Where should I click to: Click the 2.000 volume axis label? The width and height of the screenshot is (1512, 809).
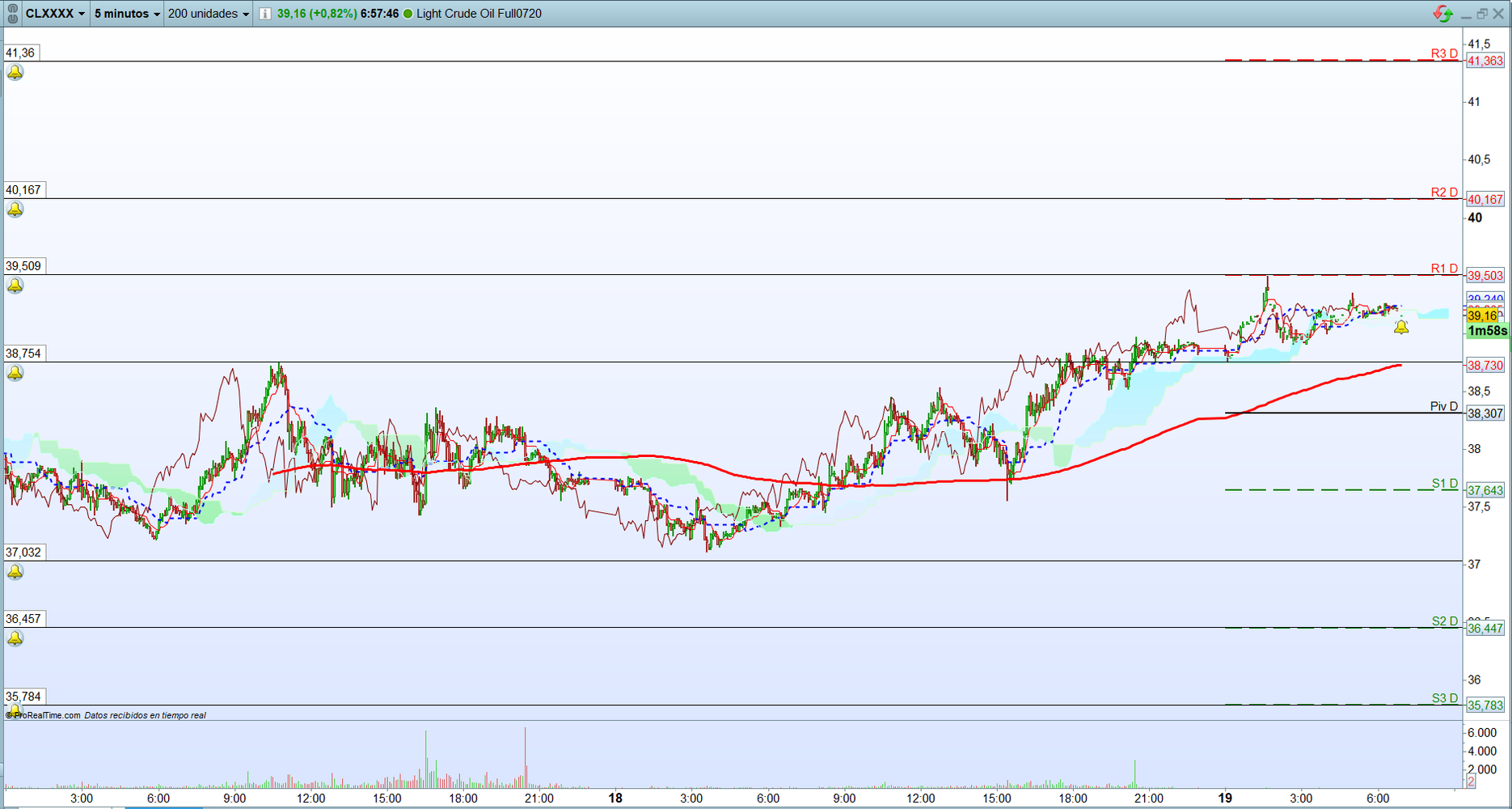(x=1482, y=769)
